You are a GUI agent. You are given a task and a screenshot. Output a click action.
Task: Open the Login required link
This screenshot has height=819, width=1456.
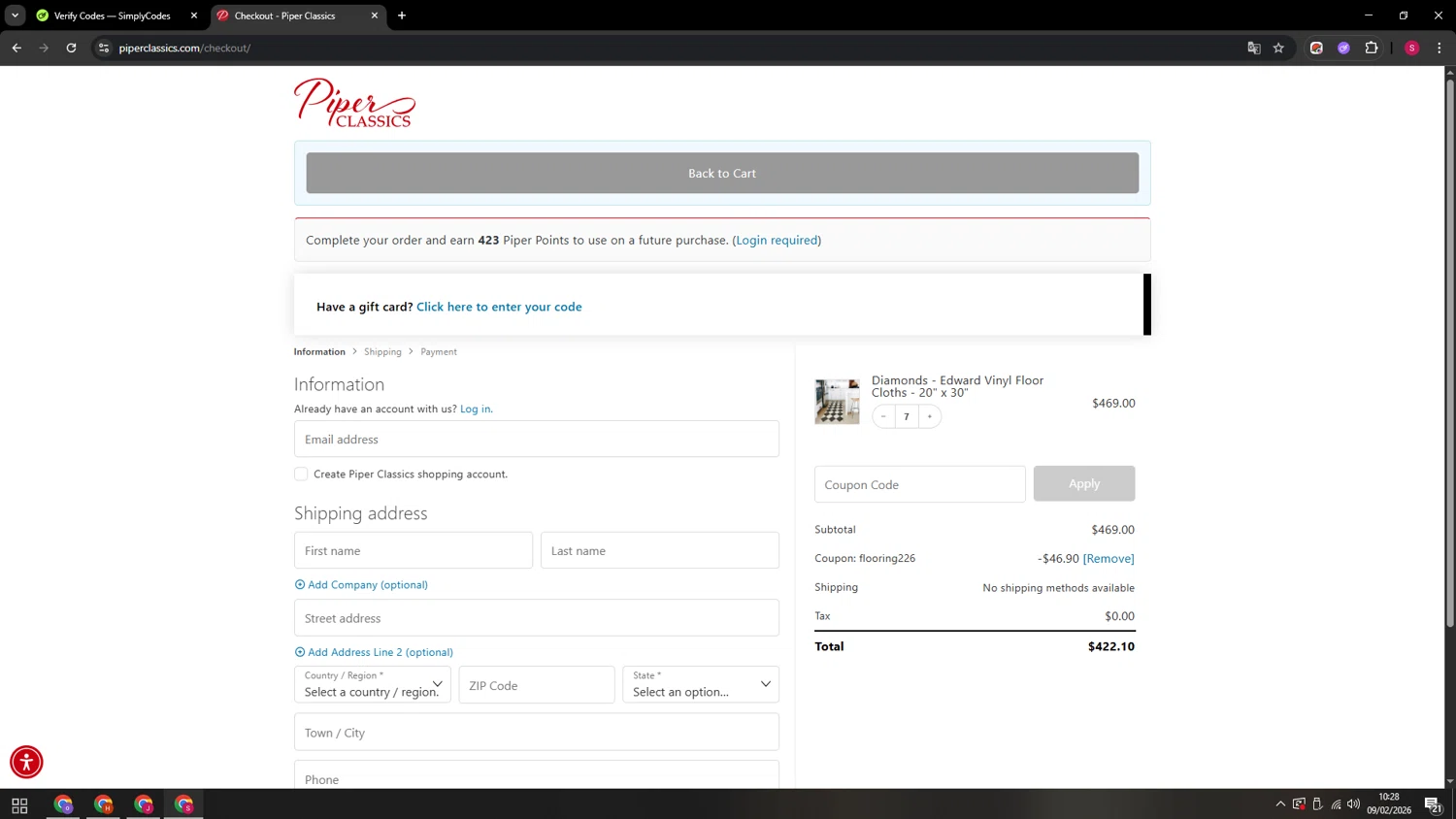point(777,240)
